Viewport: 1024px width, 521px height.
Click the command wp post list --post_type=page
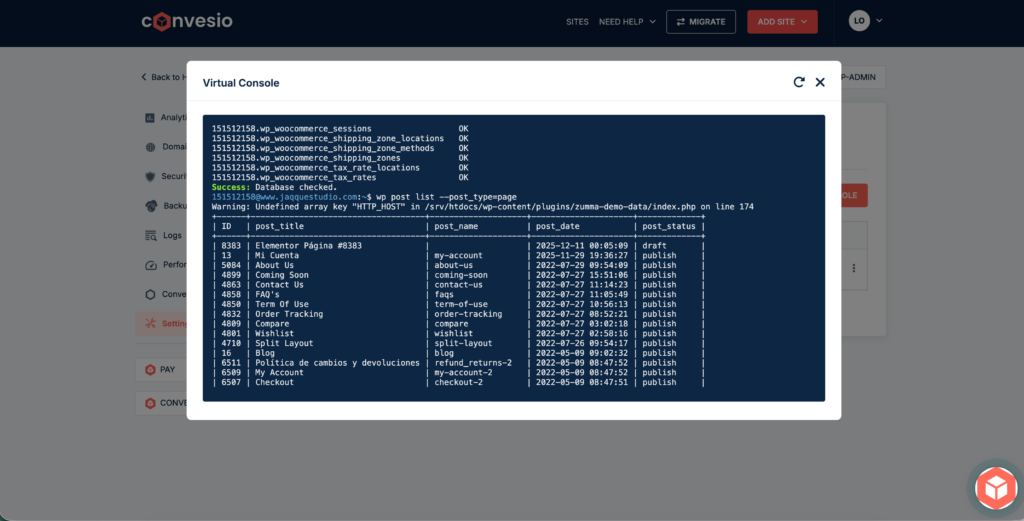click(x=446, y=197)
